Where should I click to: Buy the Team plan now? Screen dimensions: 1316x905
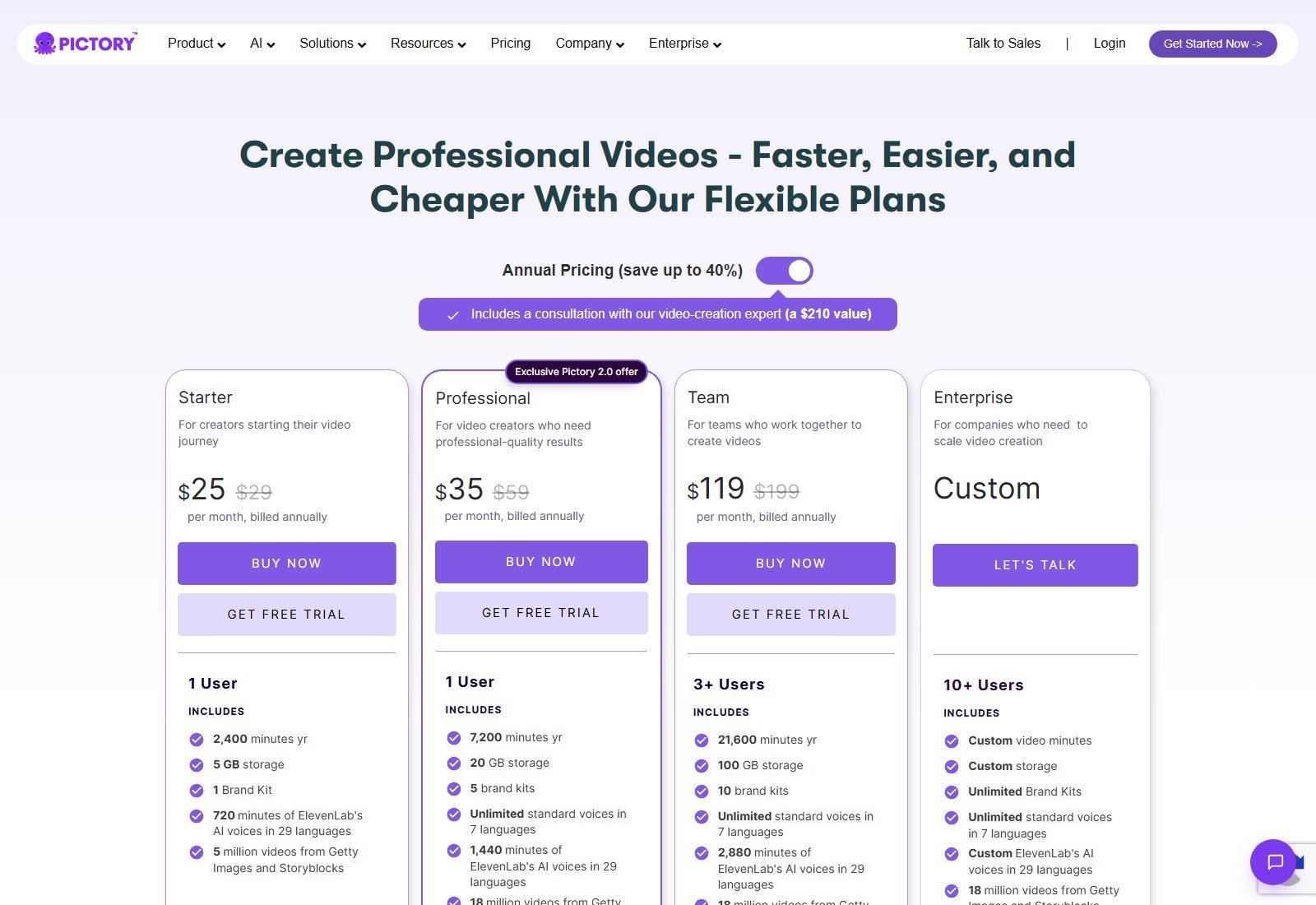(x=790, y=564)
